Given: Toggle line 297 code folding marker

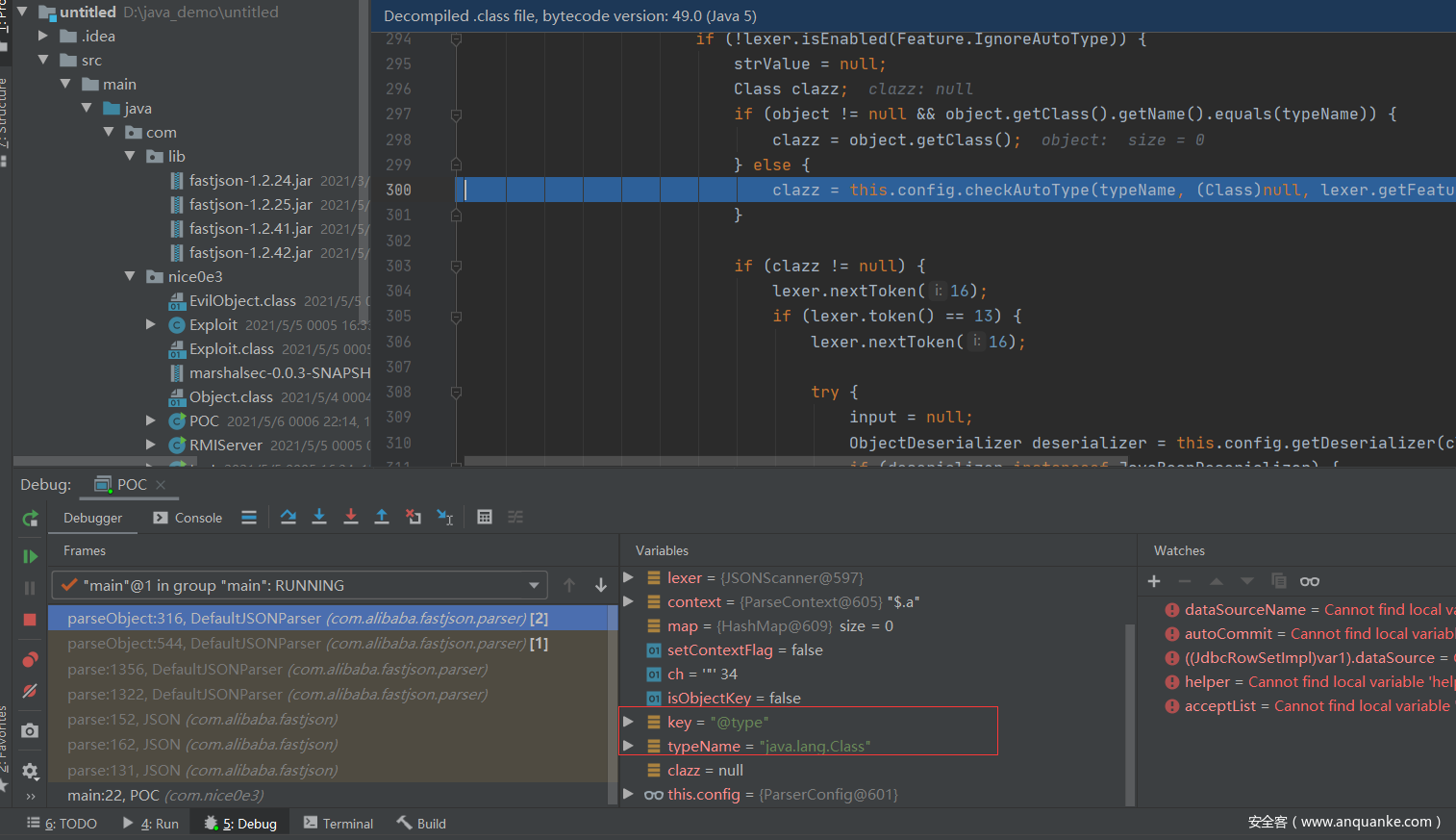Looking at the screenshot, I should 456,115.
